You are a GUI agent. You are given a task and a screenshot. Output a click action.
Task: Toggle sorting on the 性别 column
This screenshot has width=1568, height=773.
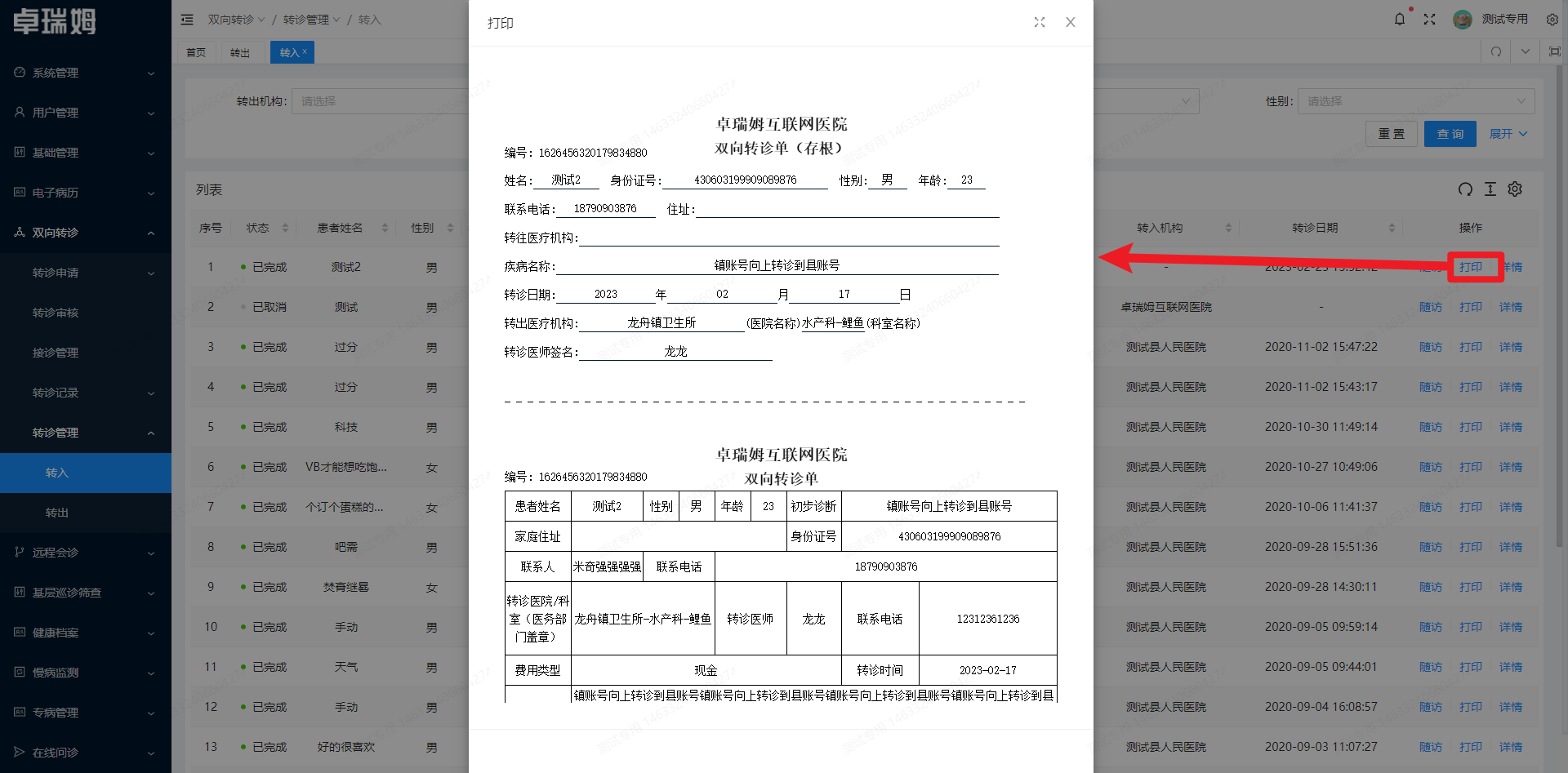(448, 228)
